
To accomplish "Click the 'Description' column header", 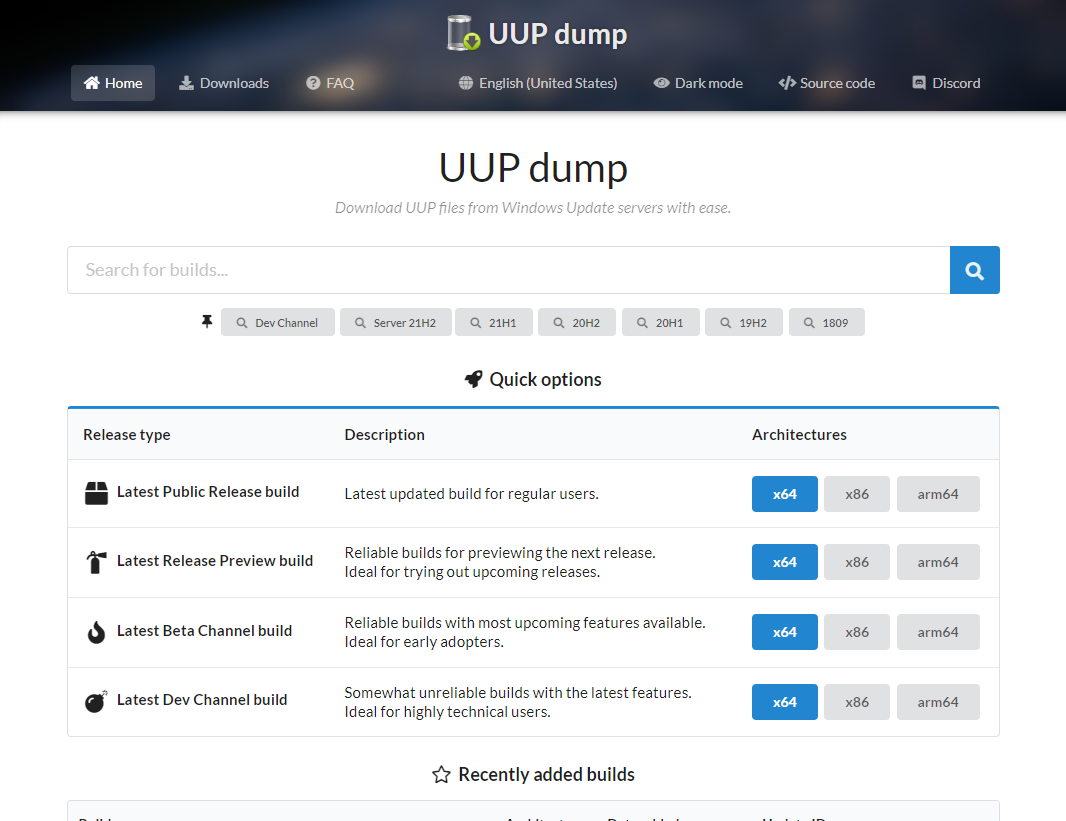I will [385, 435].
